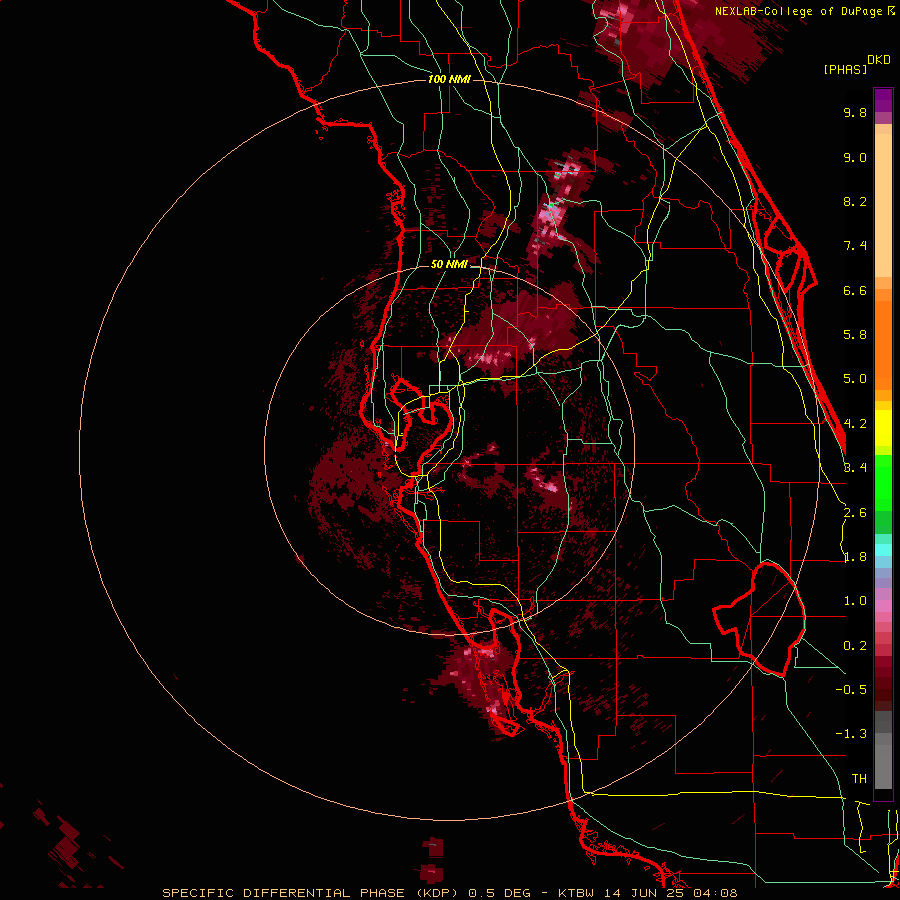The height and width of the screenshot is (900, 900).
Task: Click the 7.4 scale value
Action: coord(855,246)
